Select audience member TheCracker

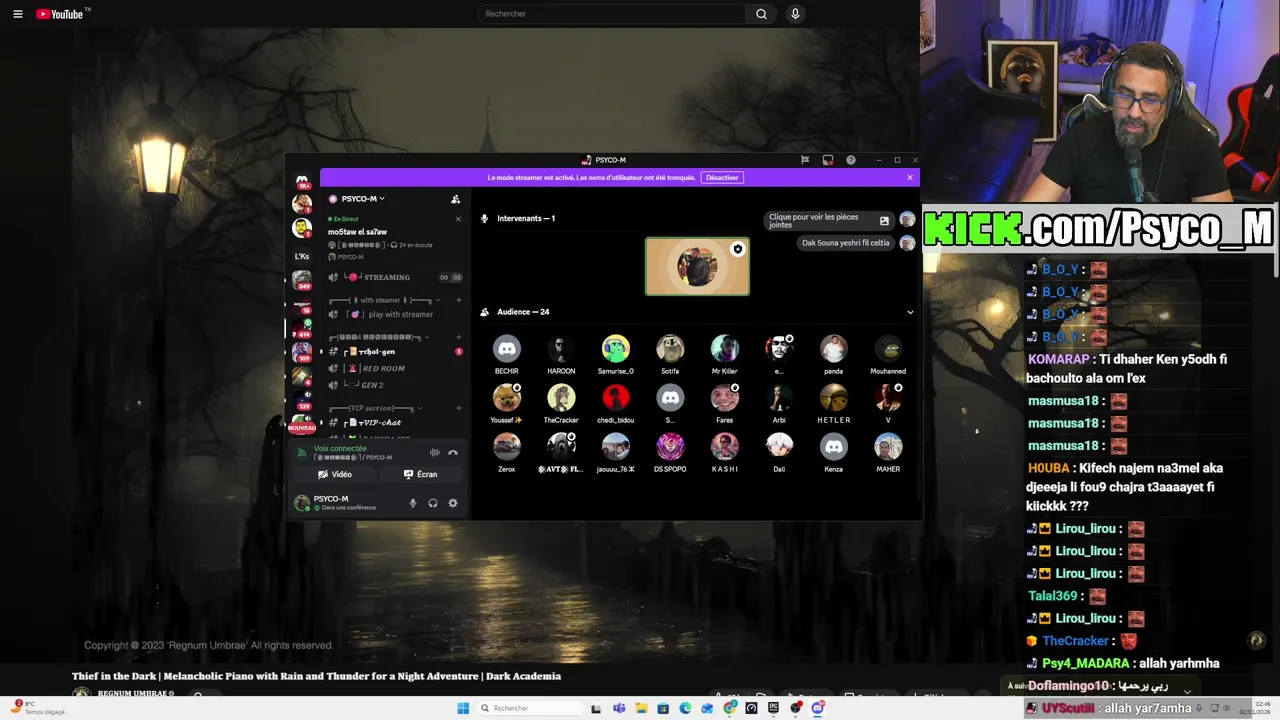561,403
